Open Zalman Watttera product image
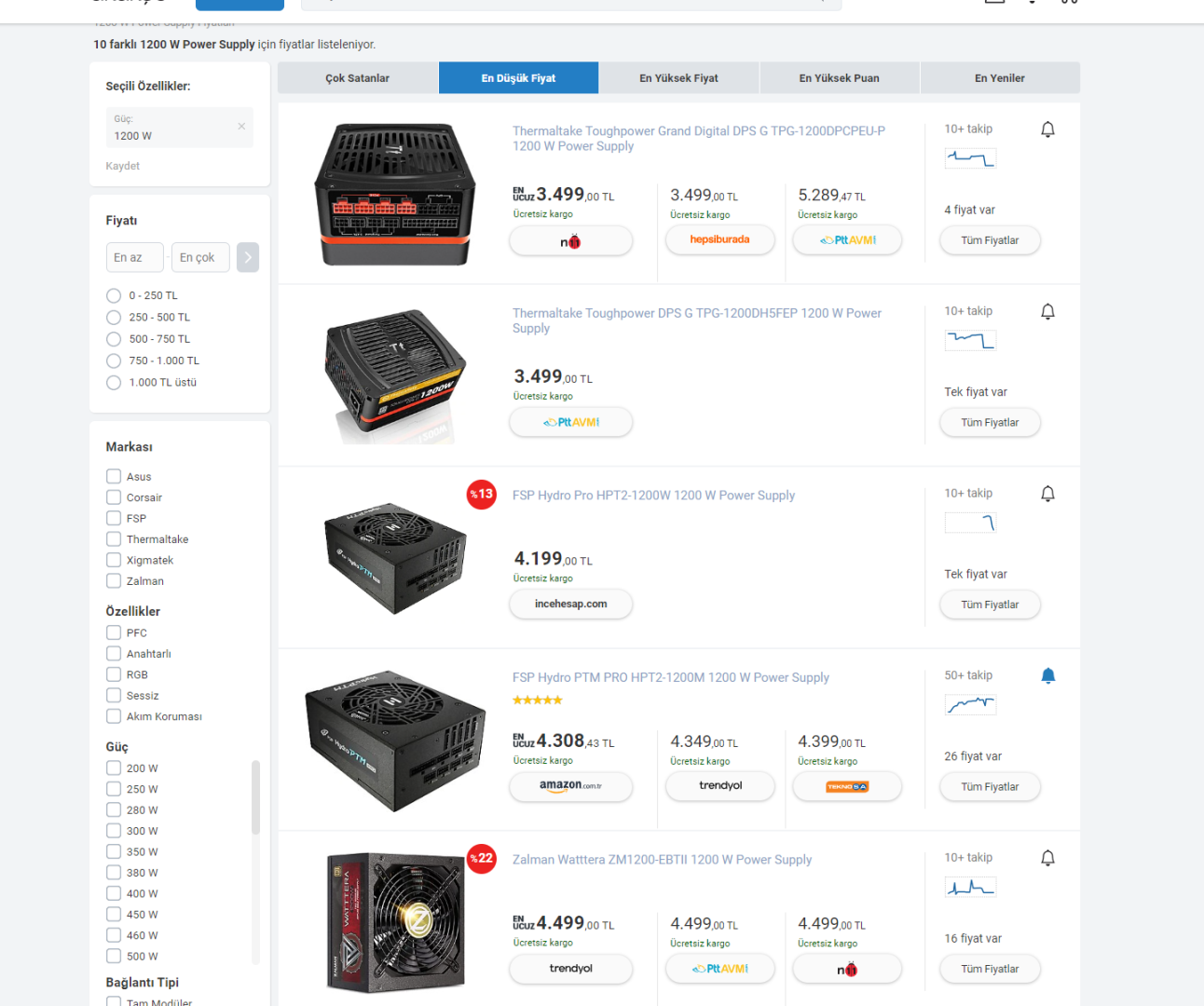 (395, 922)
